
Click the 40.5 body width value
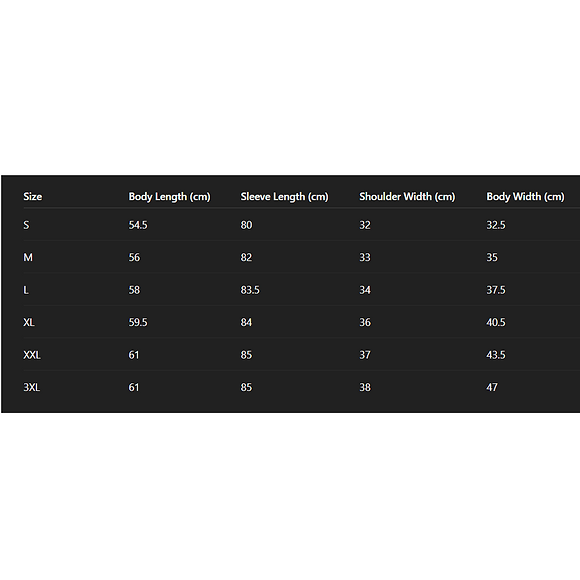[x=496, y=323]
